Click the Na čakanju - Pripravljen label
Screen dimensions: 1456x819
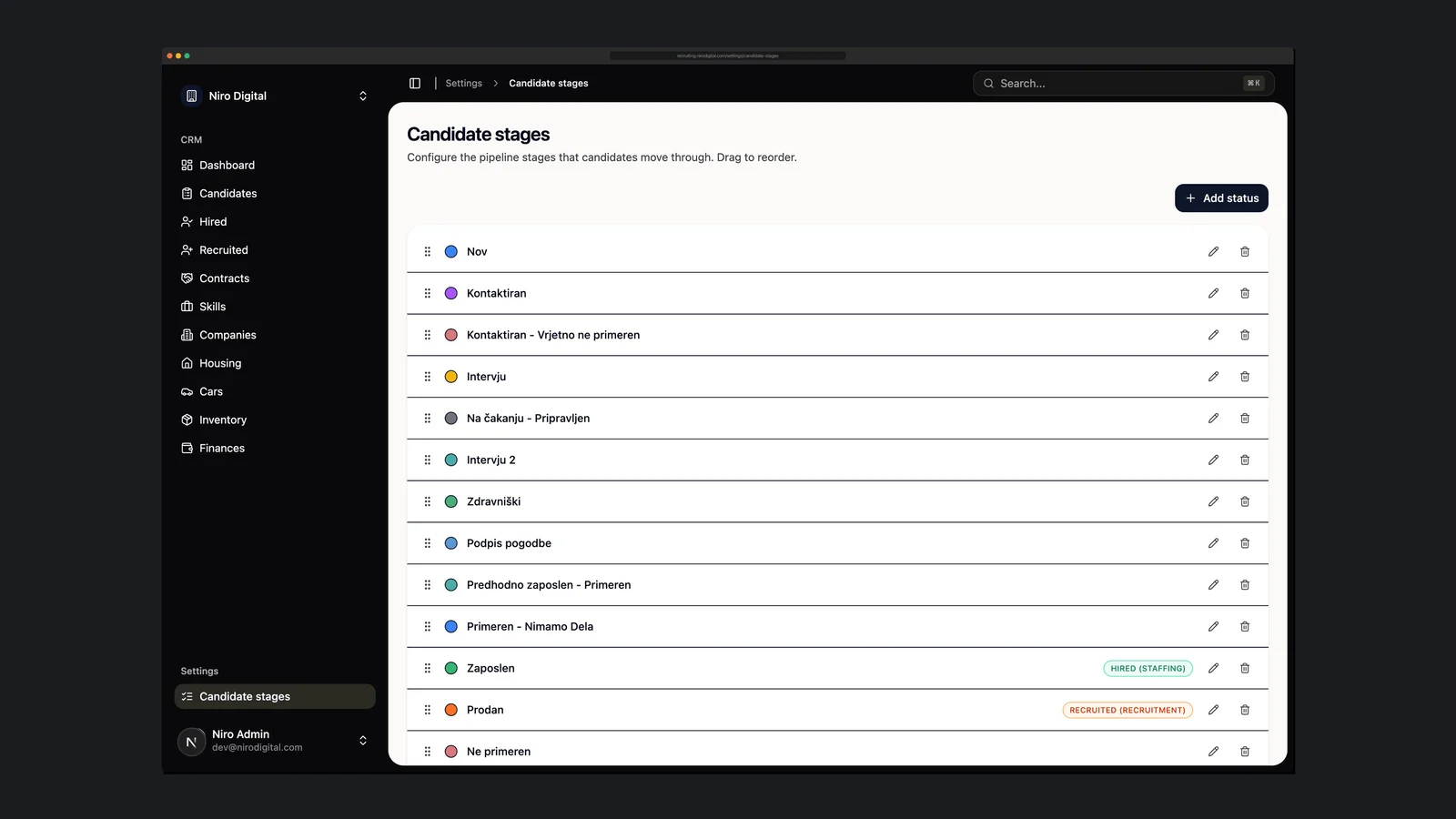[528, 419]
